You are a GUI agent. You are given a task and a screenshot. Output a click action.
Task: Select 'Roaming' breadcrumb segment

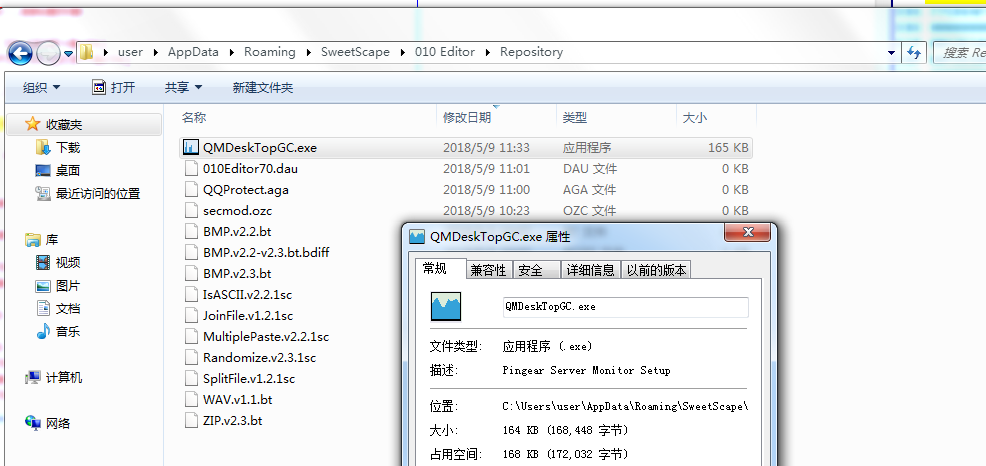pos(270,52)
